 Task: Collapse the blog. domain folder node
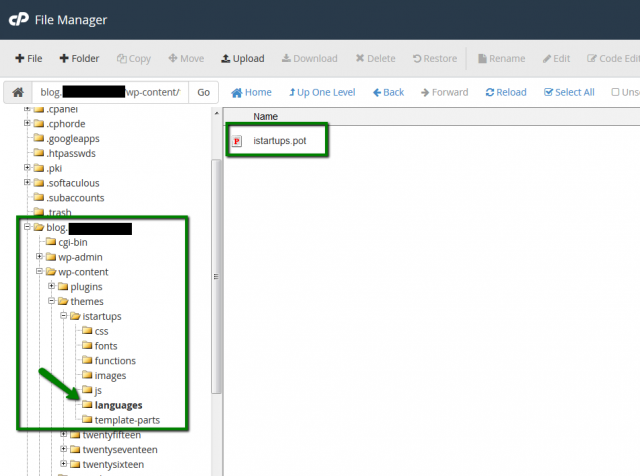pyautogui.click(x=27, y=227)
